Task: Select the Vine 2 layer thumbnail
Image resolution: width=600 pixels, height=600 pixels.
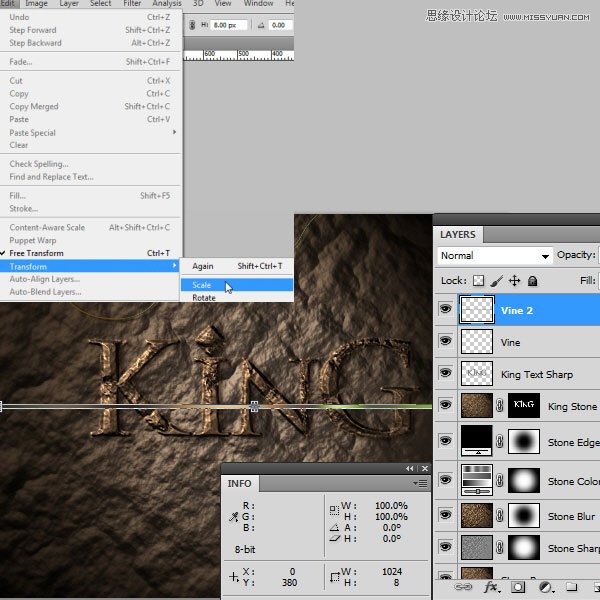Action: (x=477, y=310)
